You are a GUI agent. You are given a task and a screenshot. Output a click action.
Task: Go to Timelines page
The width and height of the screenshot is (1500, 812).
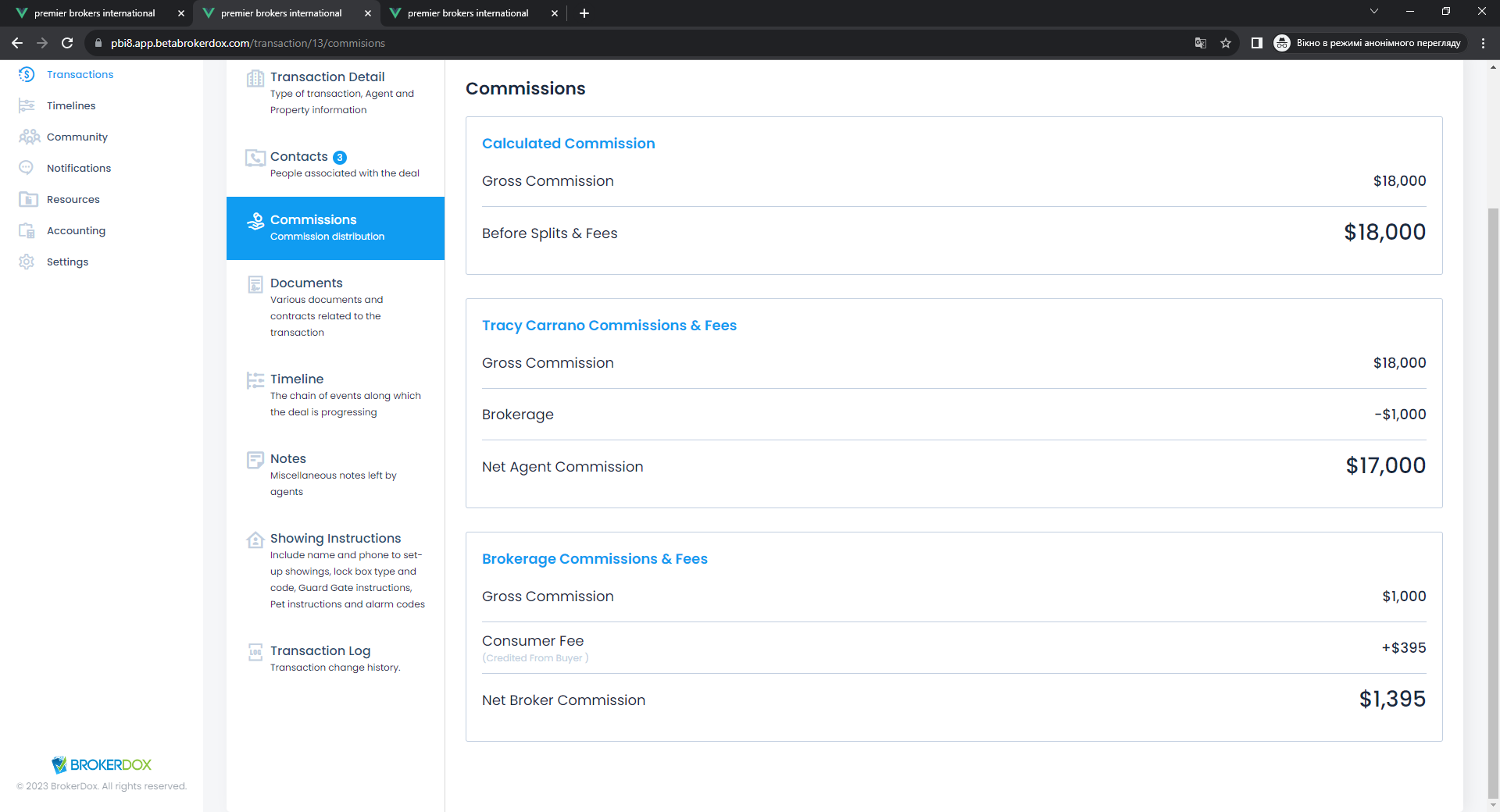[71, 105]
